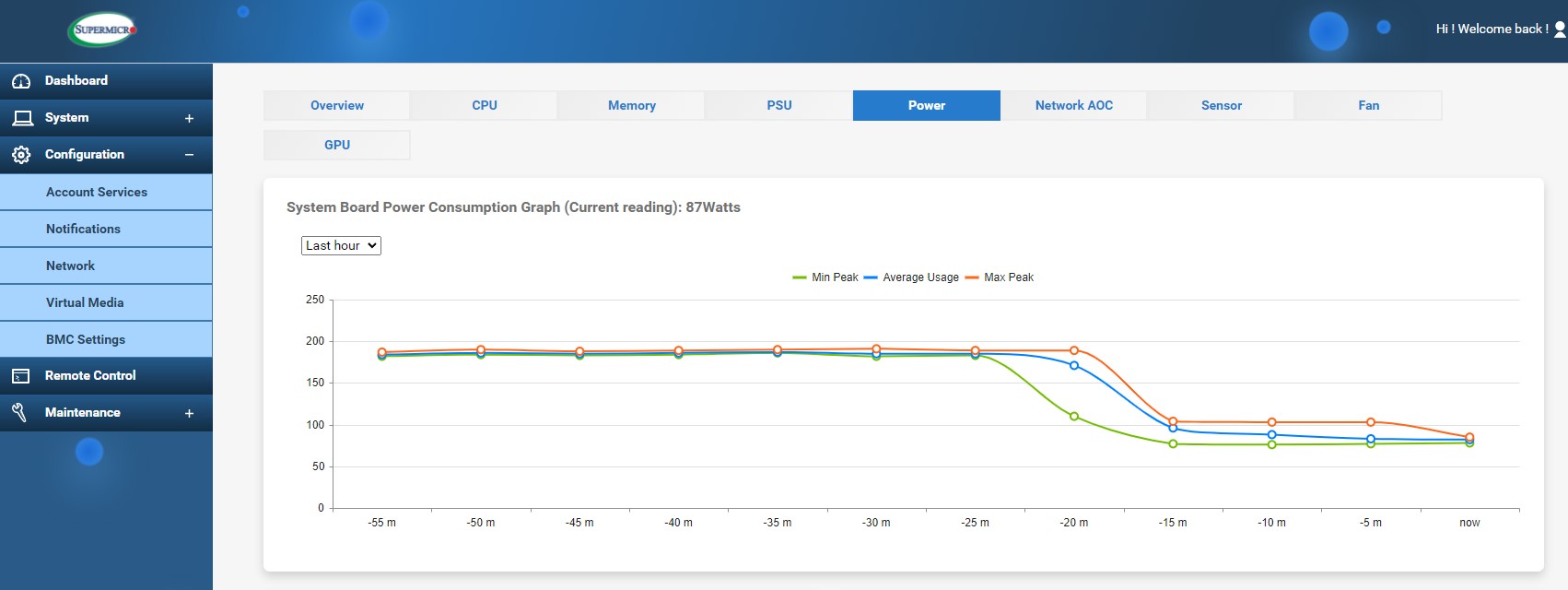The image size is (1568, 590).
Task: Toggle Average Usage series in legend
Action: 911,277
